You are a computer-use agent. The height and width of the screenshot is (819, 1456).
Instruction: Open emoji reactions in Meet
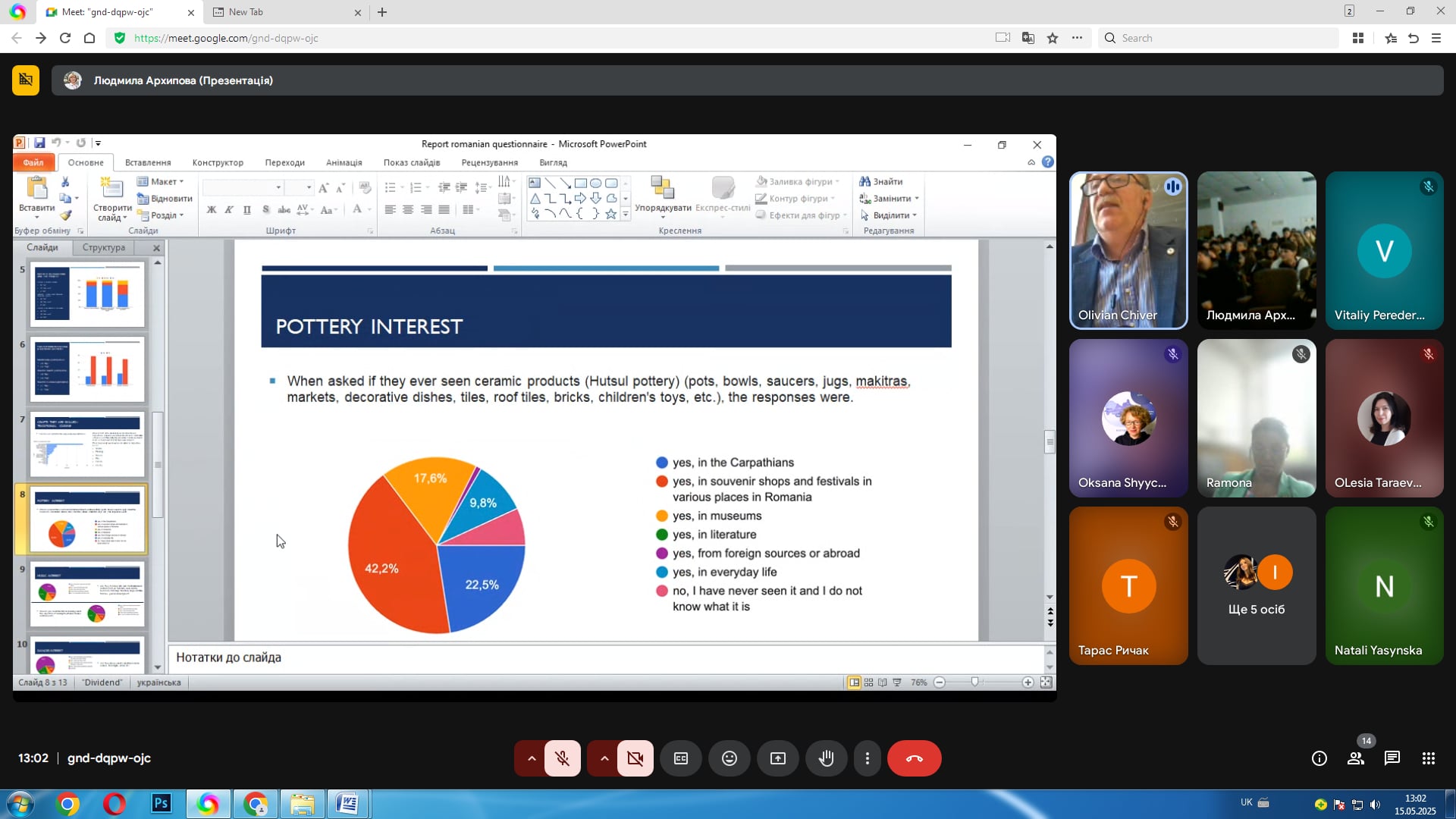click(x=730, y=758)
